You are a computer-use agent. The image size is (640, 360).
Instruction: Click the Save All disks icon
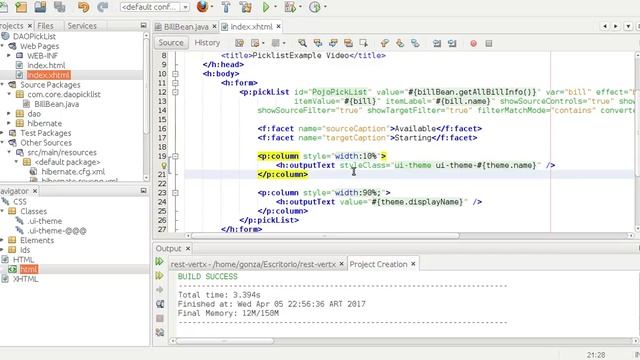point(59,7)
